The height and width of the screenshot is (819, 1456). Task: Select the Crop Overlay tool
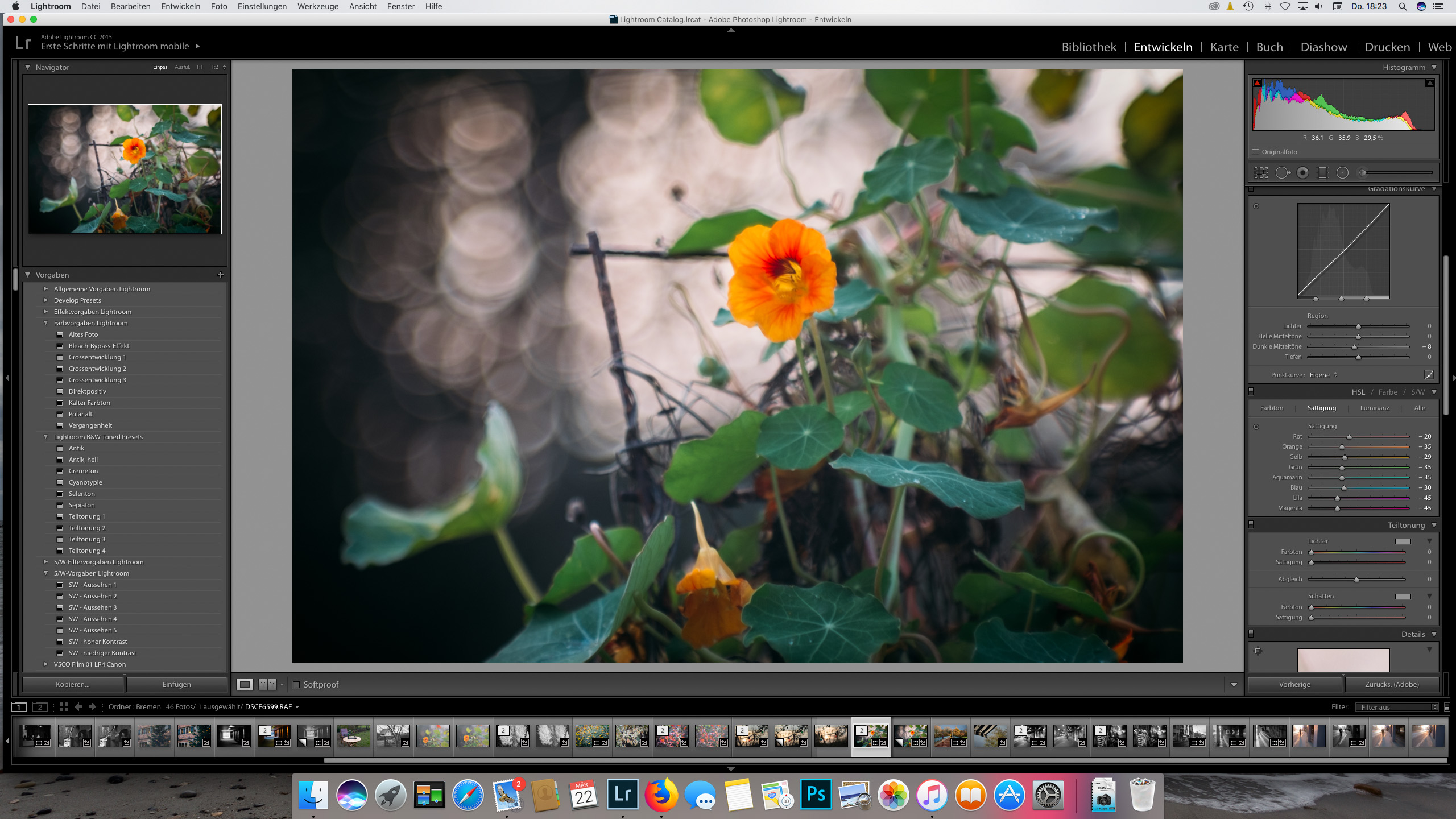click(x=1261, y=173)
